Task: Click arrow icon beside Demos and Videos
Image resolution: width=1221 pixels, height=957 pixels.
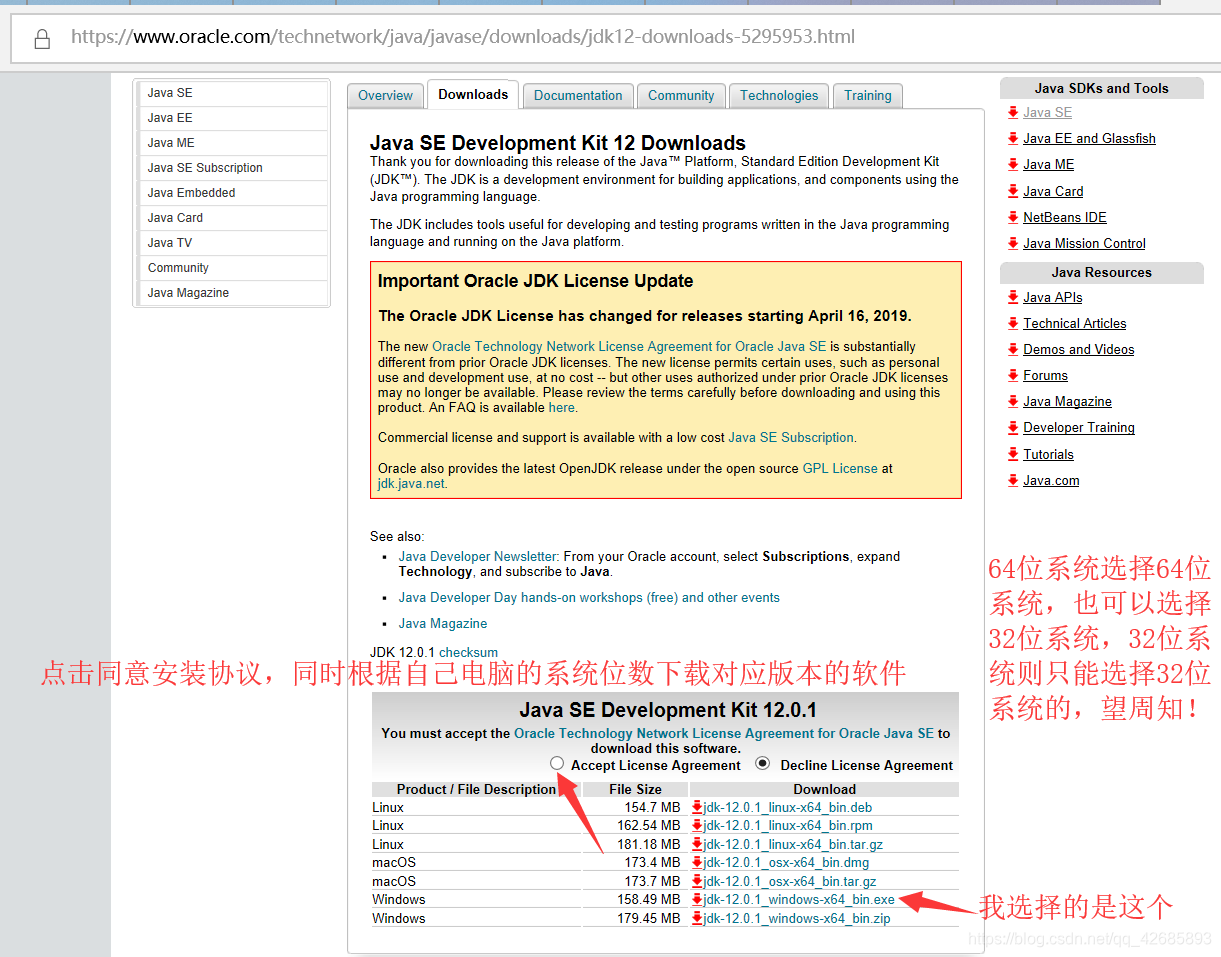Action: pos(1013,349)
